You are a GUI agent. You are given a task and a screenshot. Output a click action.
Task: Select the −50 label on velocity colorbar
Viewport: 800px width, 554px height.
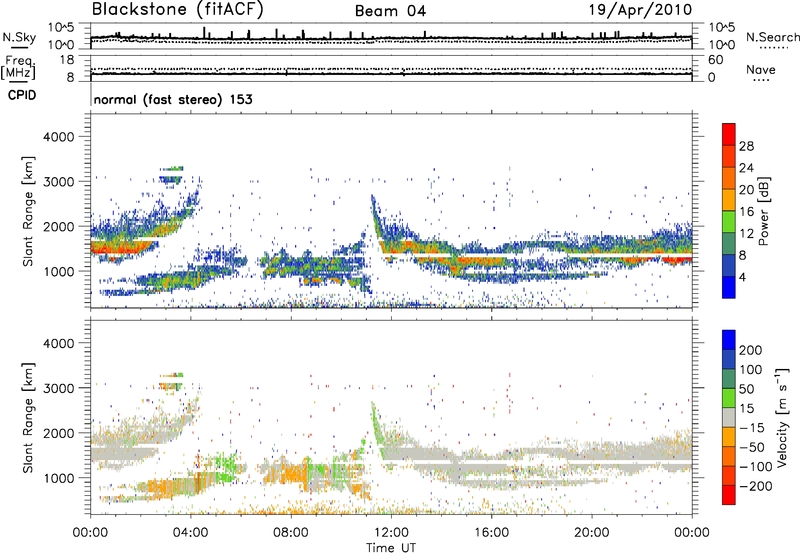coord(752,447)
